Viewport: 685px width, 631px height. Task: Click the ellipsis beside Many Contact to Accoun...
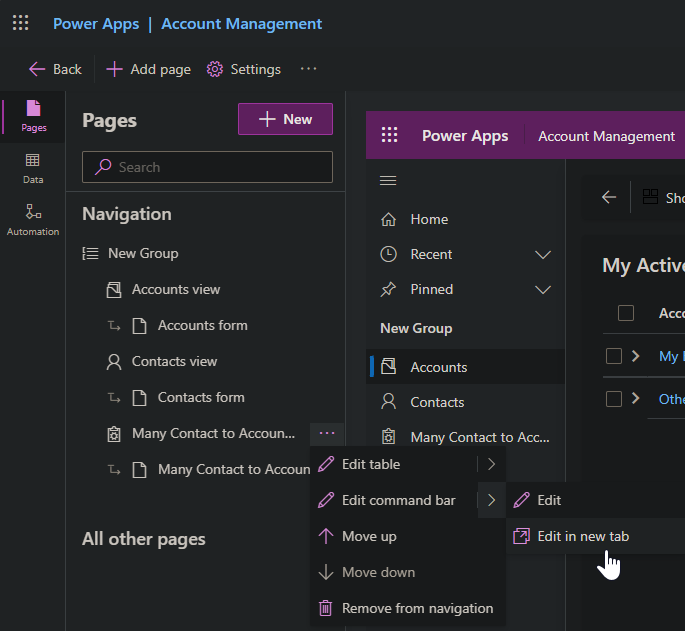(x=327, y=433)
